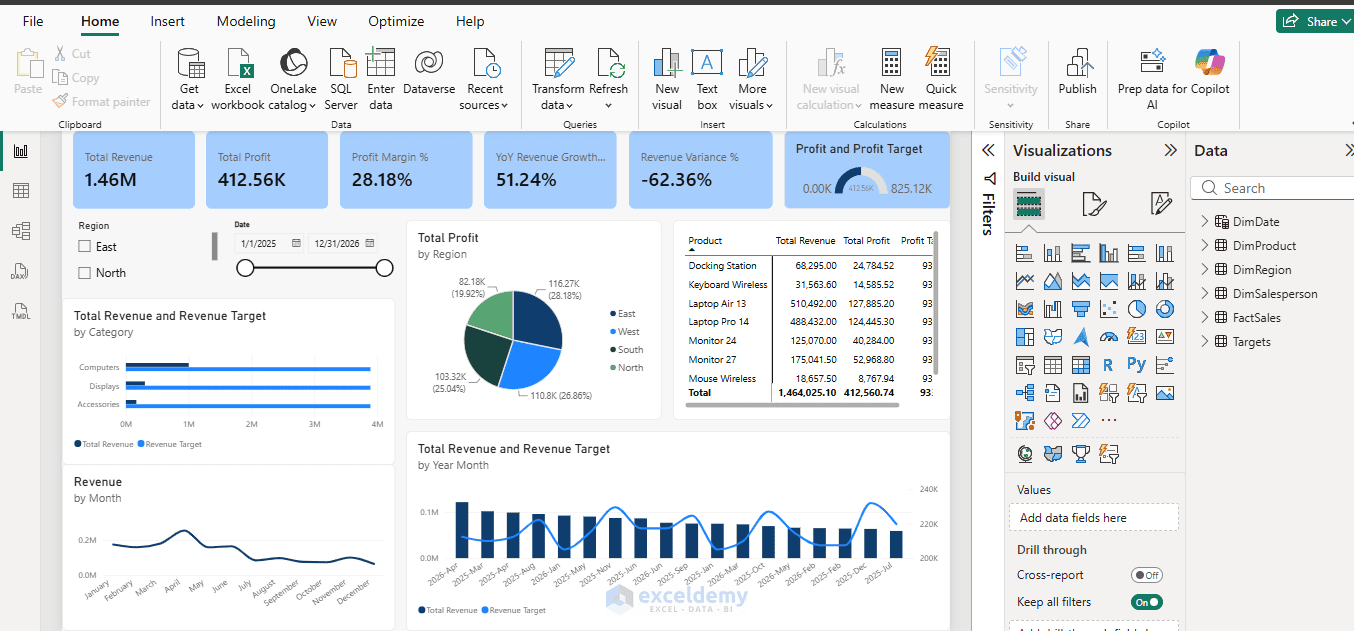This screenshot has height=631, width=1354.
Task: Click the date slider's right handle
Action: coord(384,267)
